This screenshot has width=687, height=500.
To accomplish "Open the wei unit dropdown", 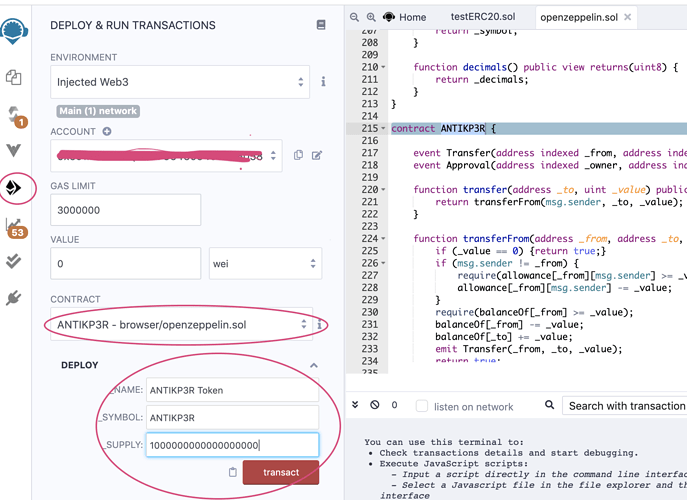I will click(266, 263).
